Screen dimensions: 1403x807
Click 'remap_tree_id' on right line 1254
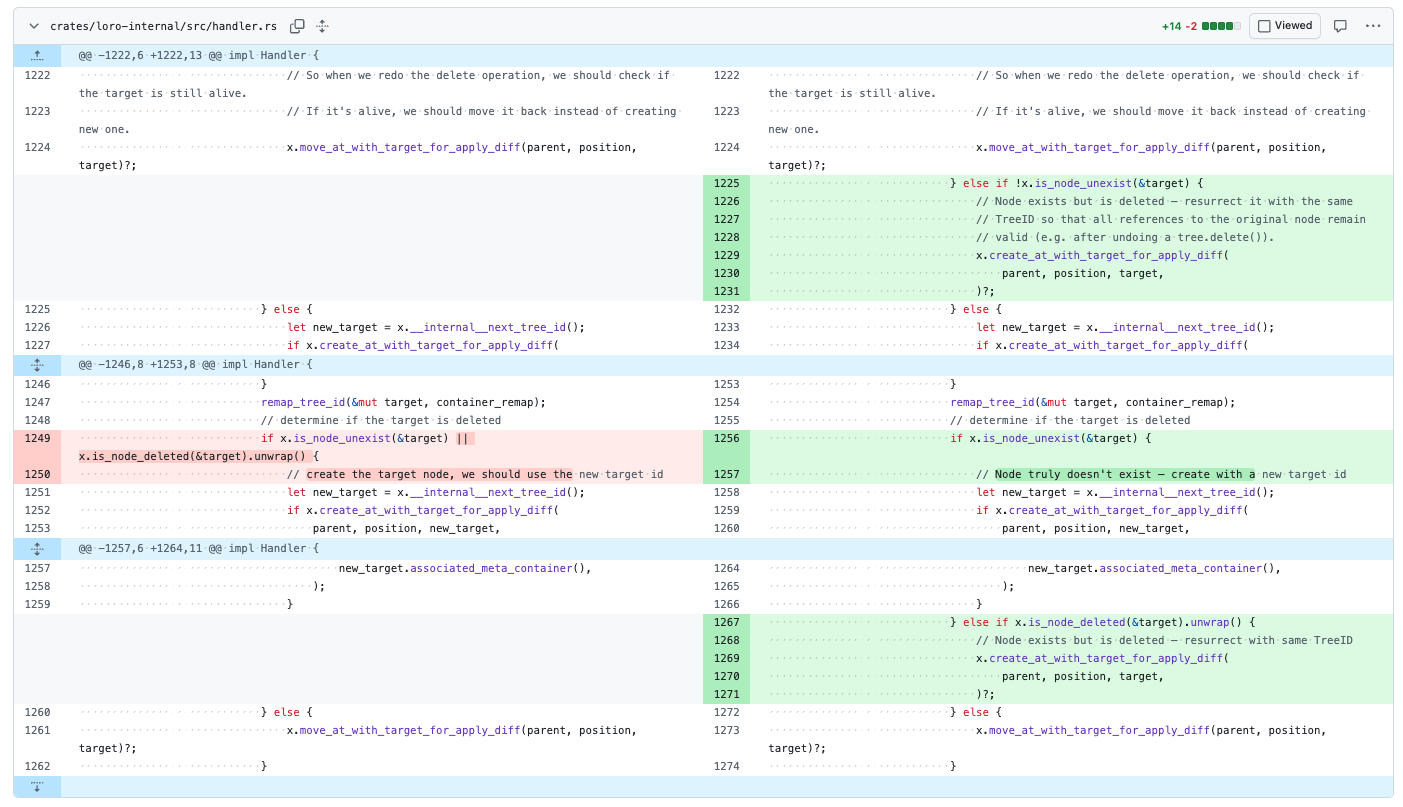click(x=992, y=403)
